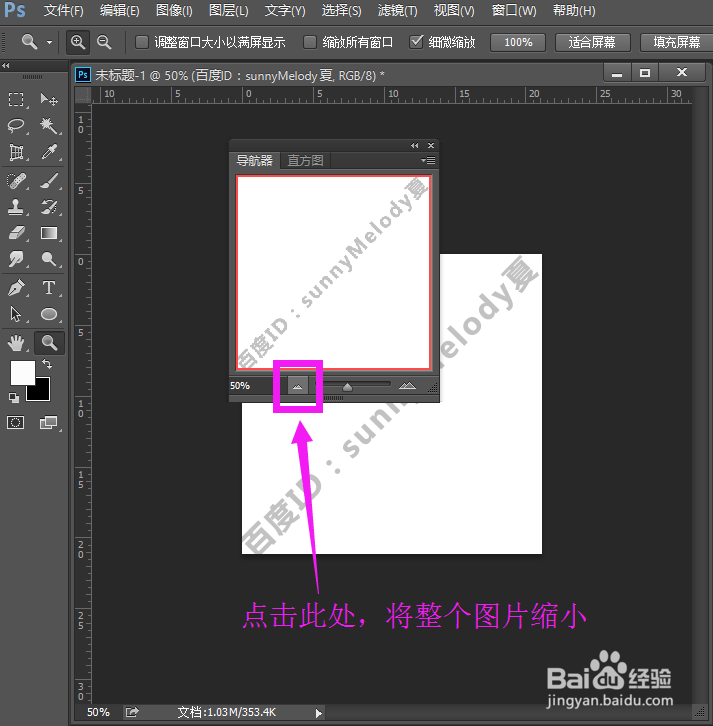This screenshot has height=726, width=713.
Task: Click status bar 50% zoom field
Action: tap(99, 712)
